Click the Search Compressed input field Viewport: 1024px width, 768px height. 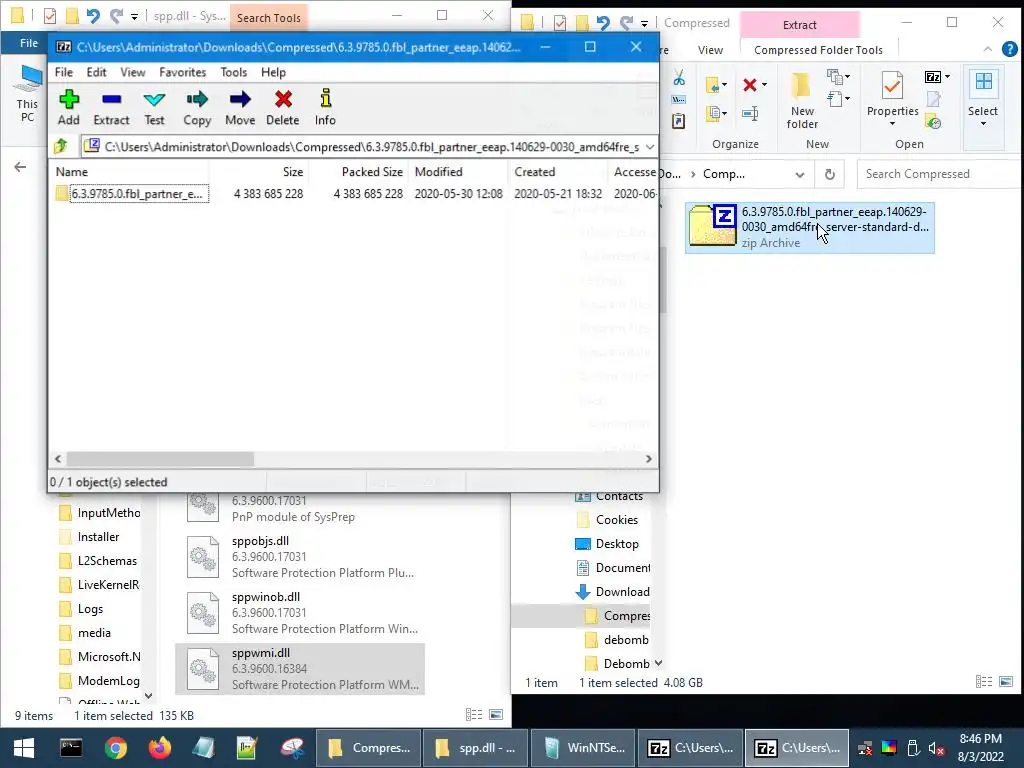point(939,174)
